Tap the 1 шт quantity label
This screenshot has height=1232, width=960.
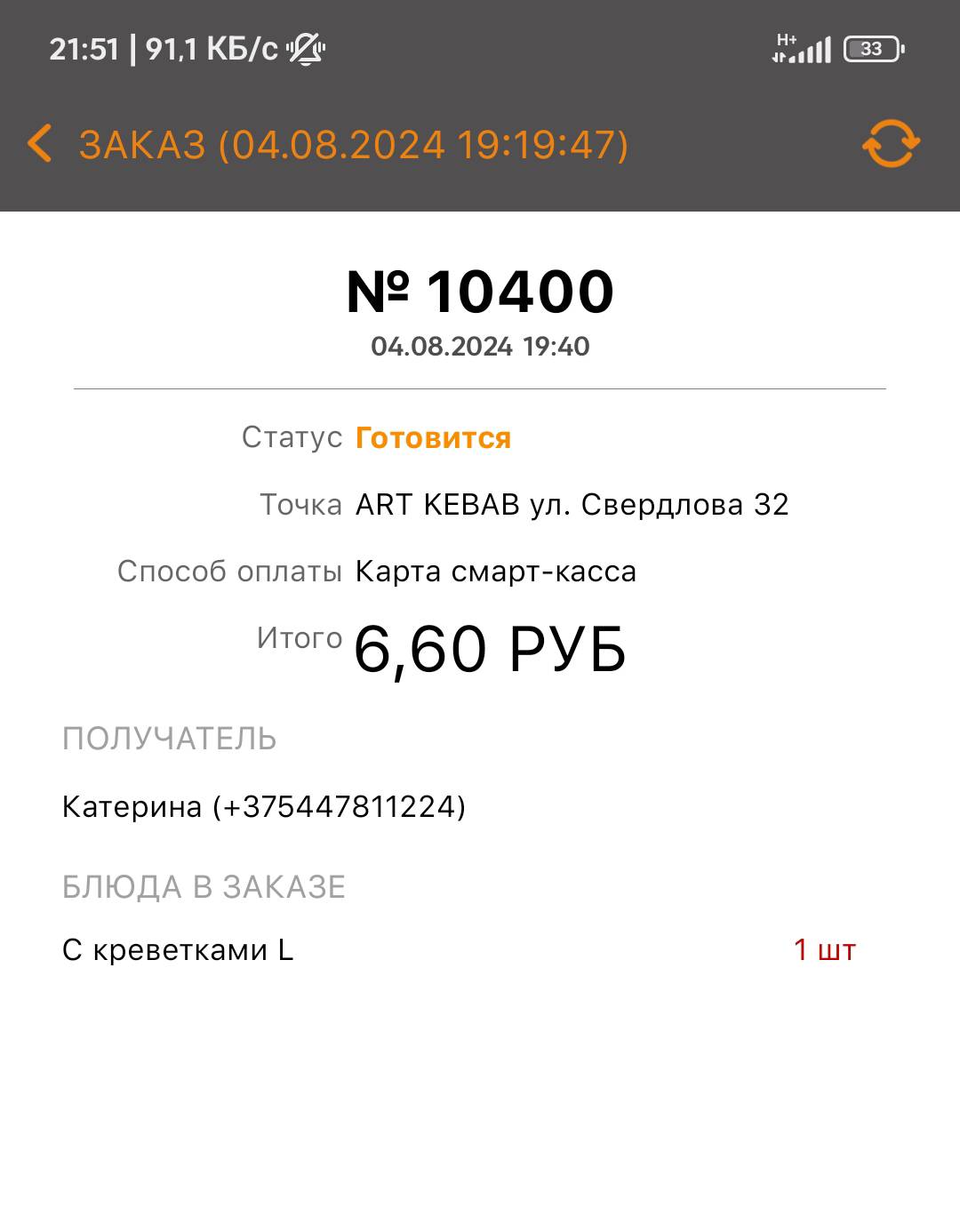(x=824, y=950)
